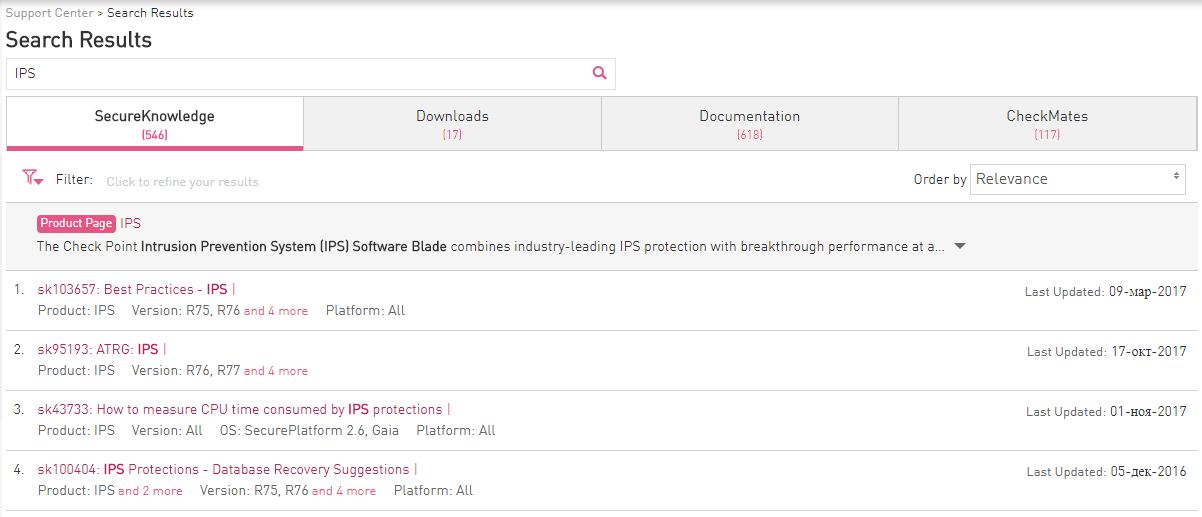Open sk95193 ATRG: IPS article
1202x517 pixels.
(x=98, y=350)
